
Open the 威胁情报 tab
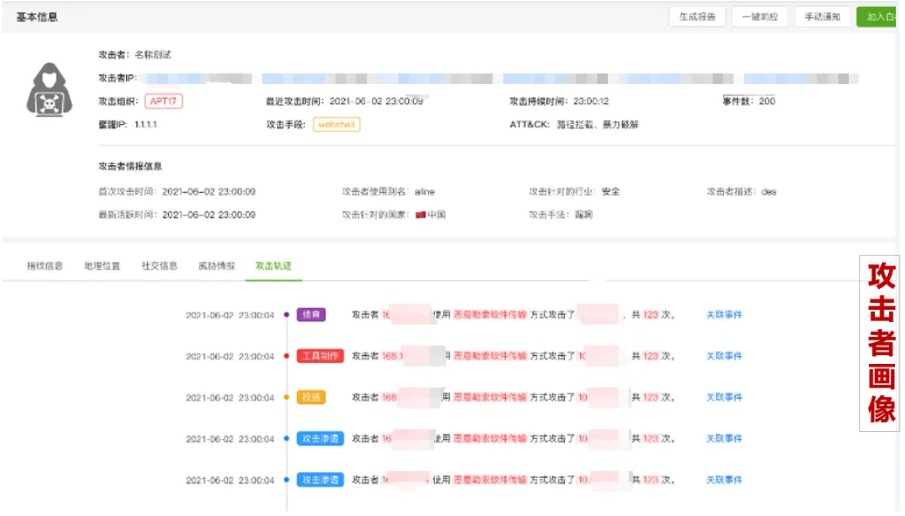pyautogui.click(x=216, y=266)
